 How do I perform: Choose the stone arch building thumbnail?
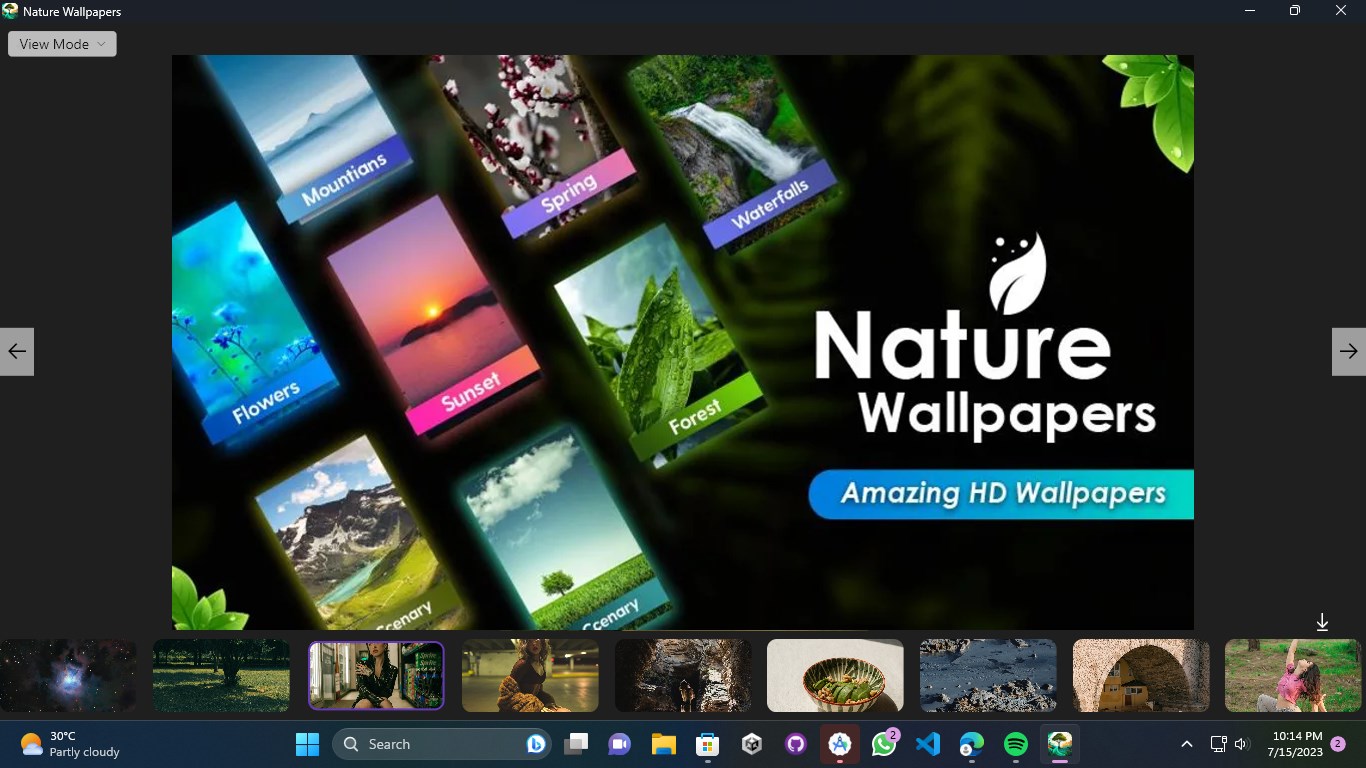tap(1141, 676)
